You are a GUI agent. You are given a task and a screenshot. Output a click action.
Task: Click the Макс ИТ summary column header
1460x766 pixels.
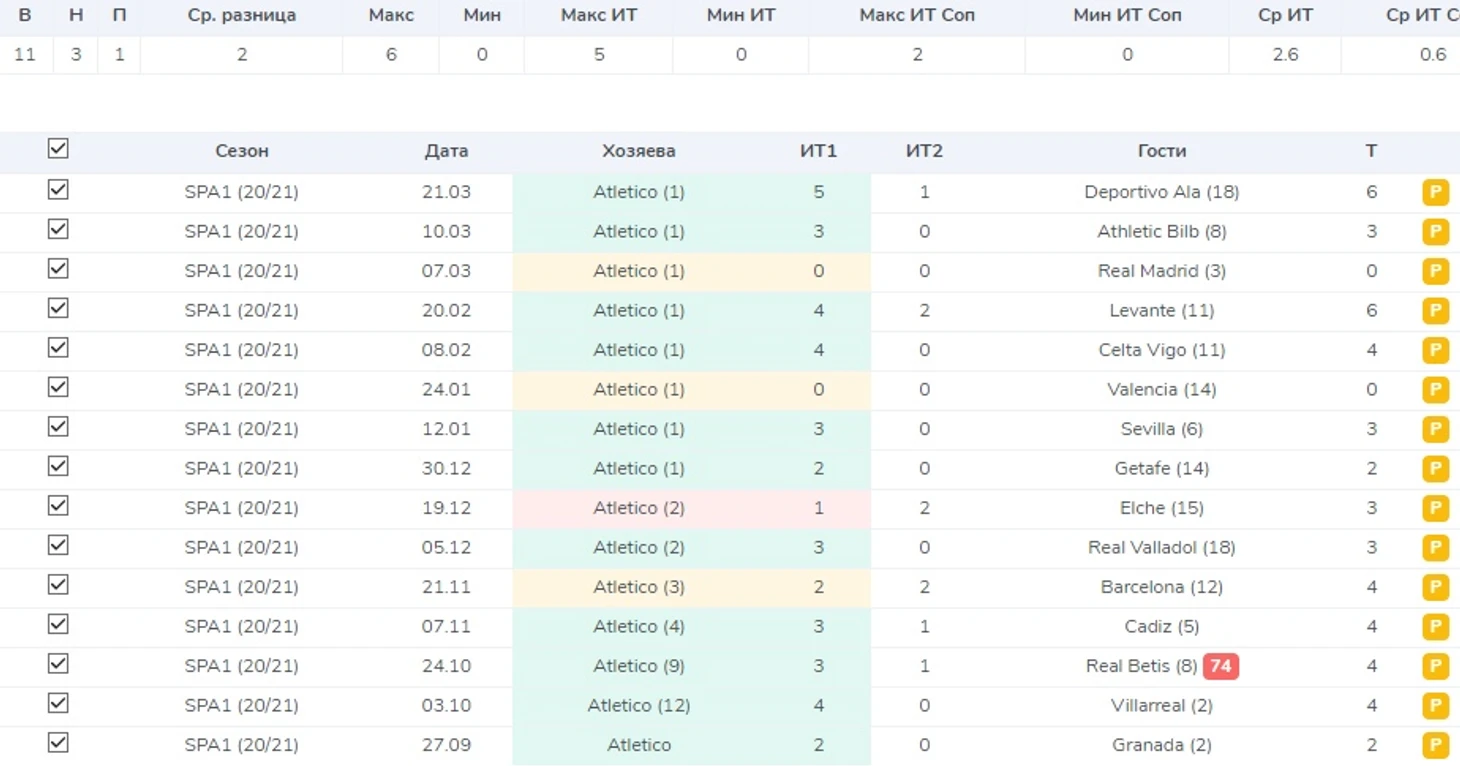[x=599, y=16]
